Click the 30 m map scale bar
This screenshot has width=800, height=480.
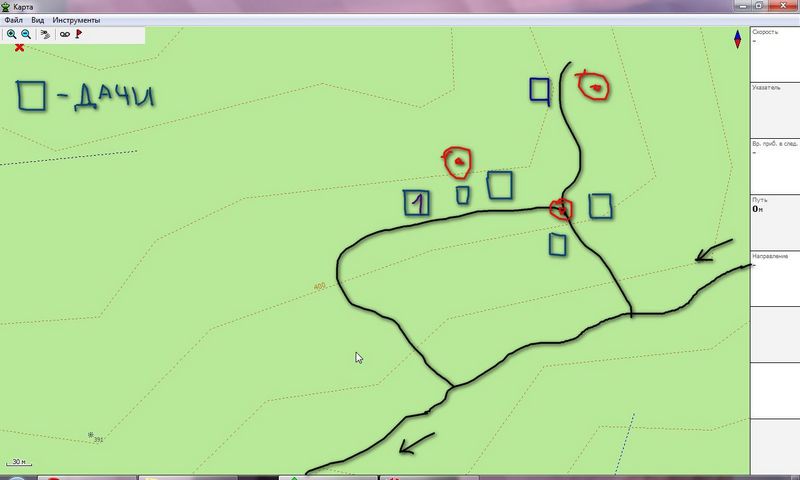18,462
